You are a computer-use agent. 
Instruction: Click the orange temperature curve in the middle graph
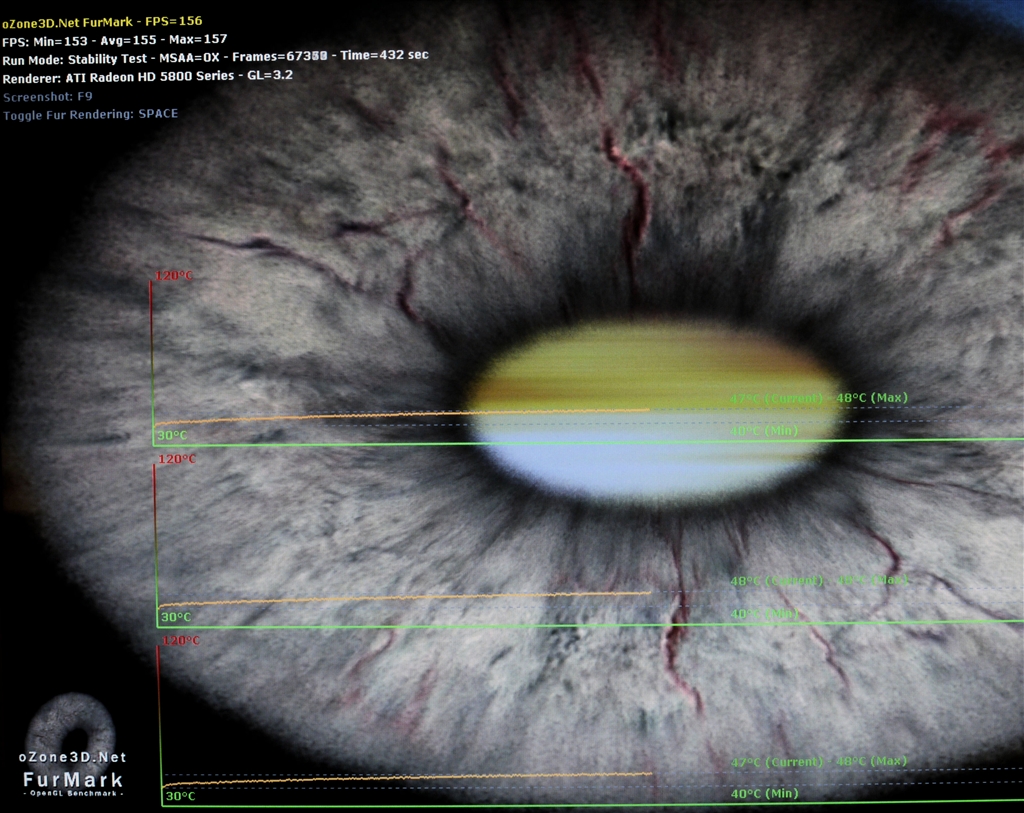click(405, 597)
